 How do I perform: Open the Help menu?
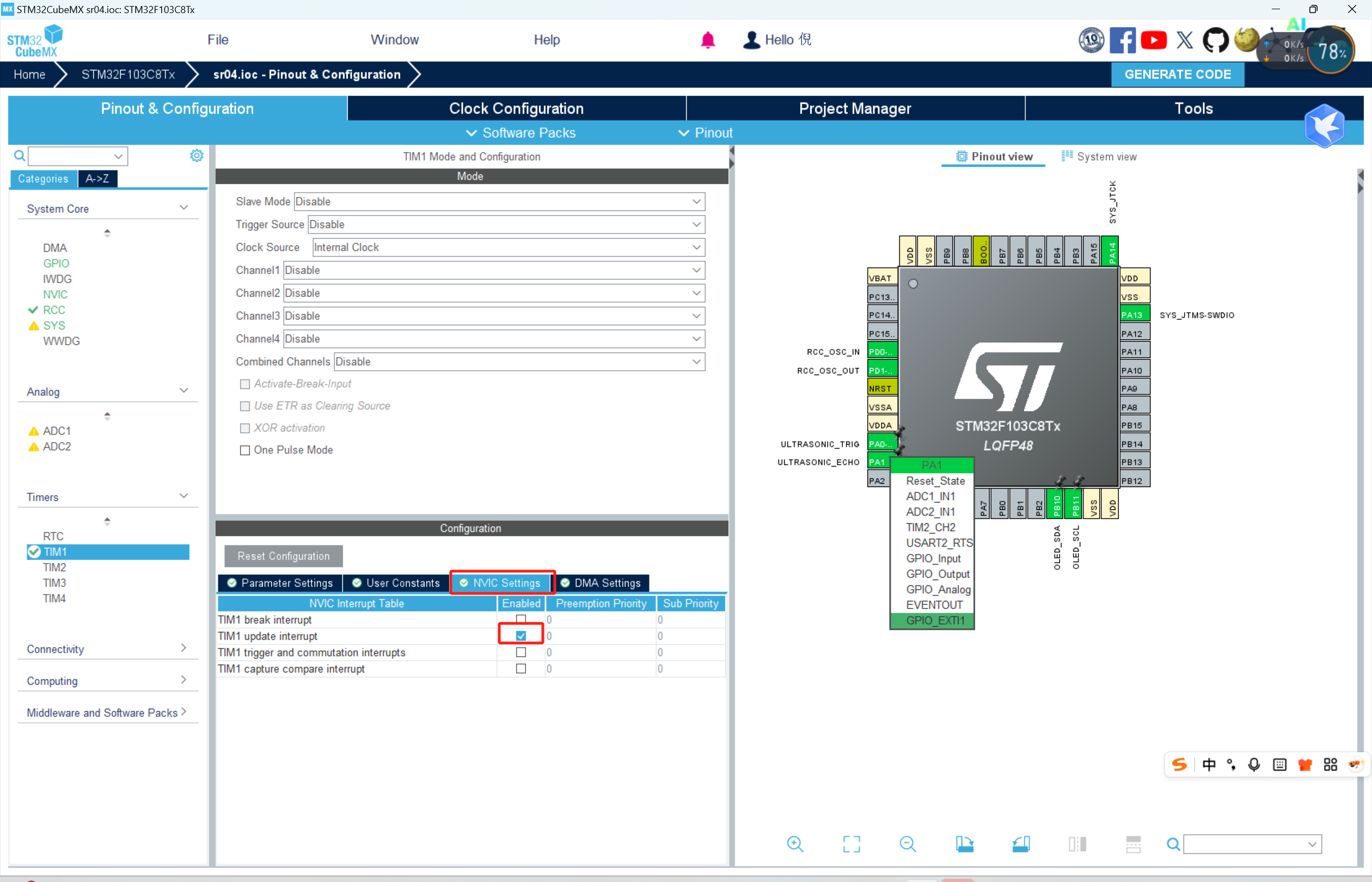(547, 40)
